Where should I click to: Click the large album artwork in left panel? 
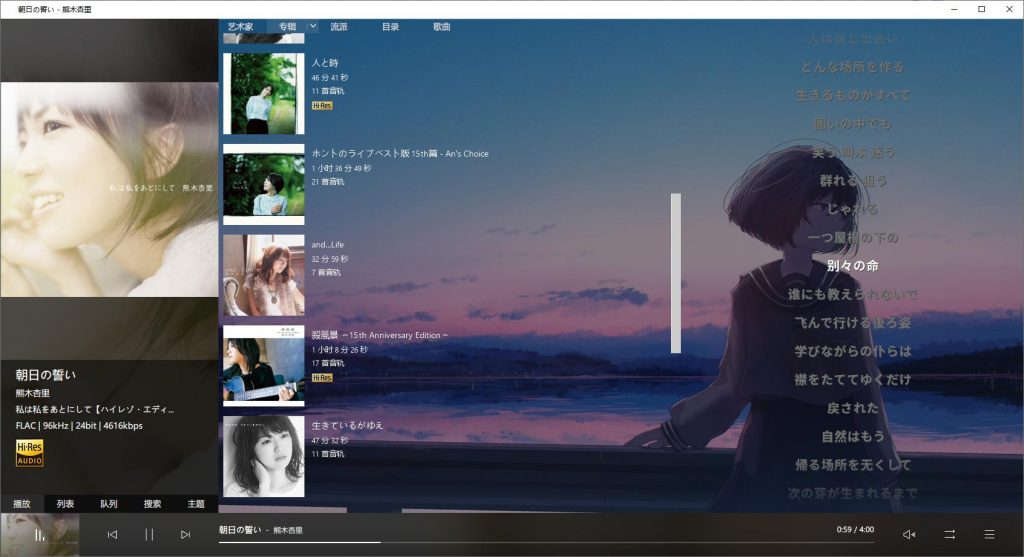click(x=109, y=189)
